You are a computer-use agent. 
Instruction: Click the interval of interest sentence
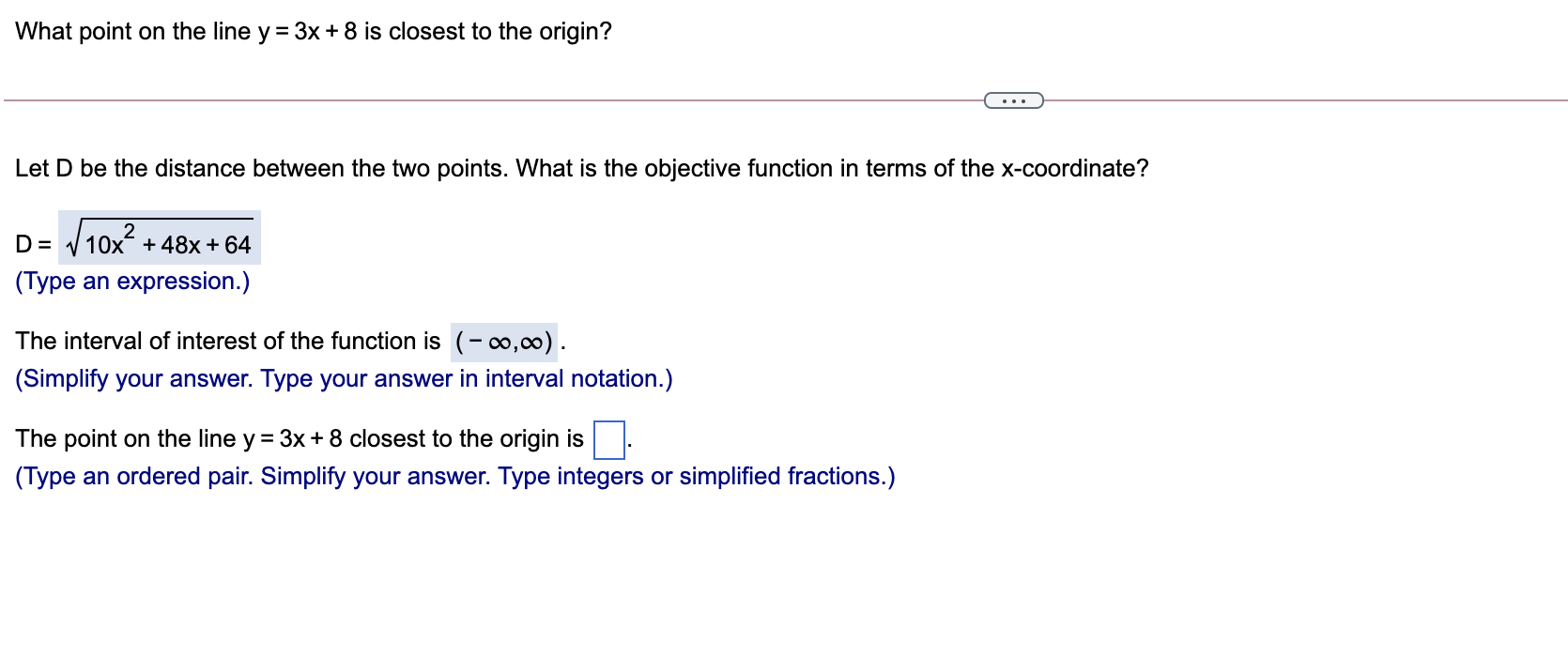[225, 341]
